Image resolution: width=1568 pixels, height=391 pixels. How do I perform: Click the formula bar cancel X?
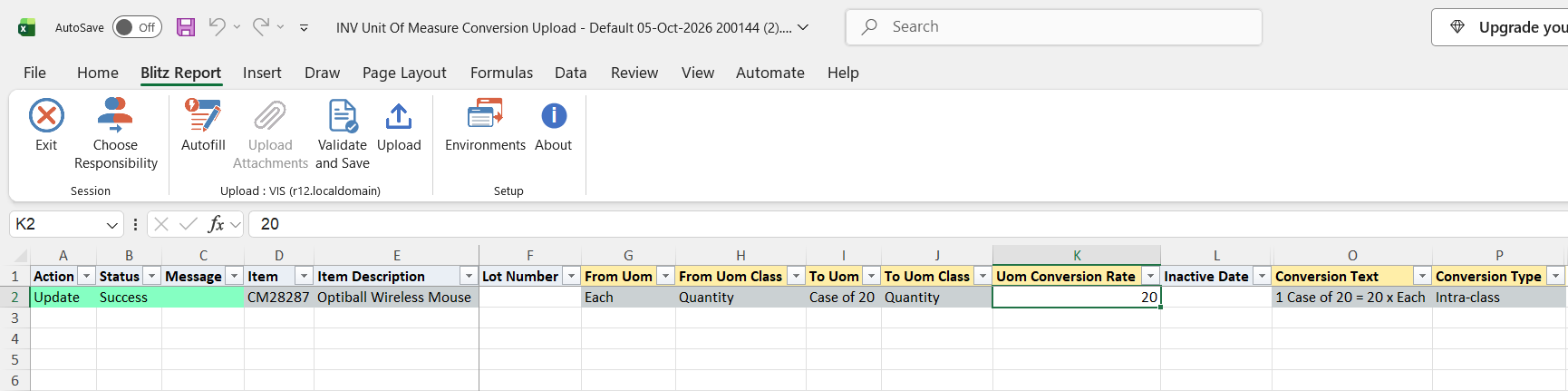tap(161, 224)
